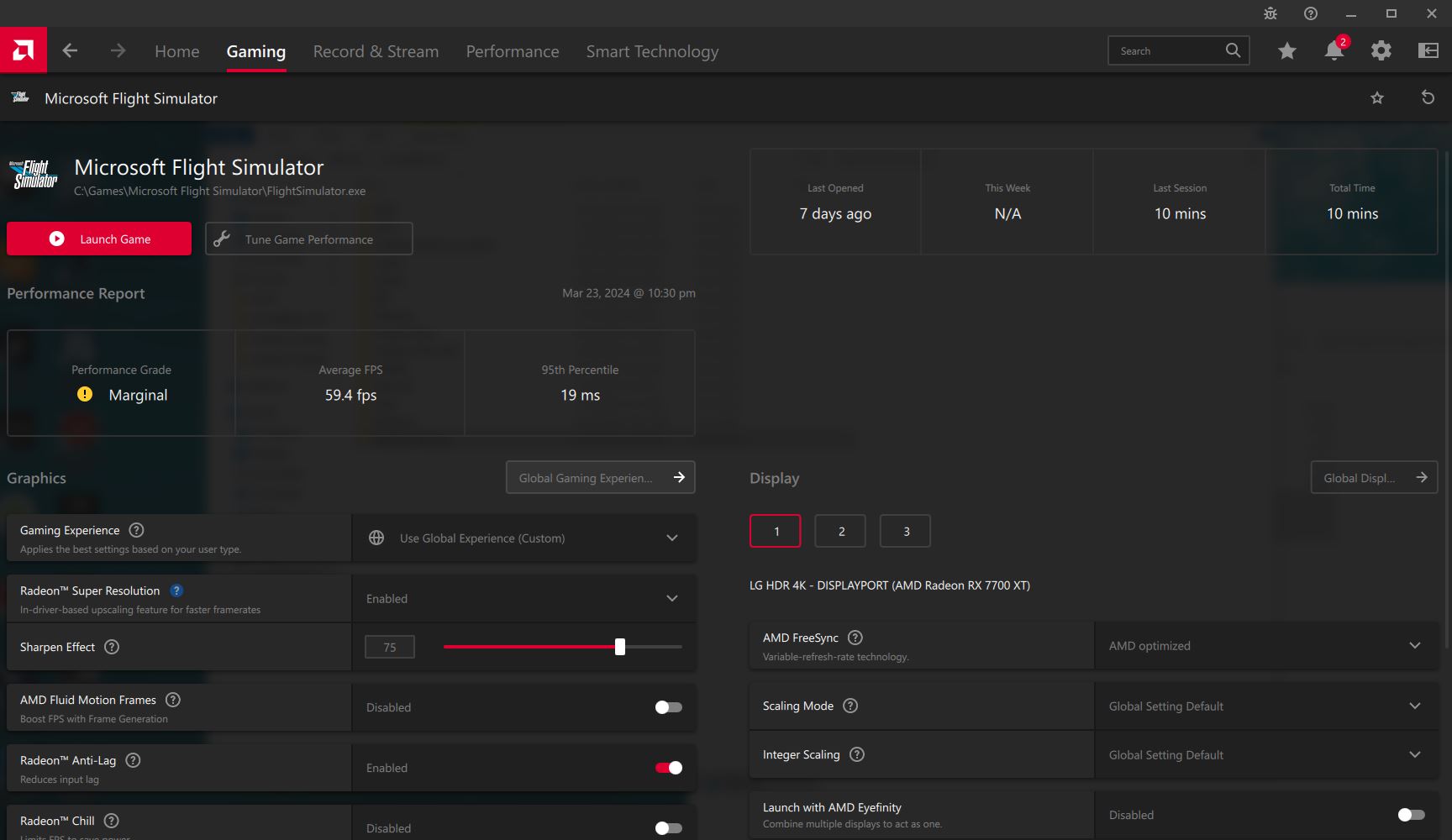Click the Last Session 10 mins tile
Screen dimensions: 1452x840
[x=1180, y=202]
